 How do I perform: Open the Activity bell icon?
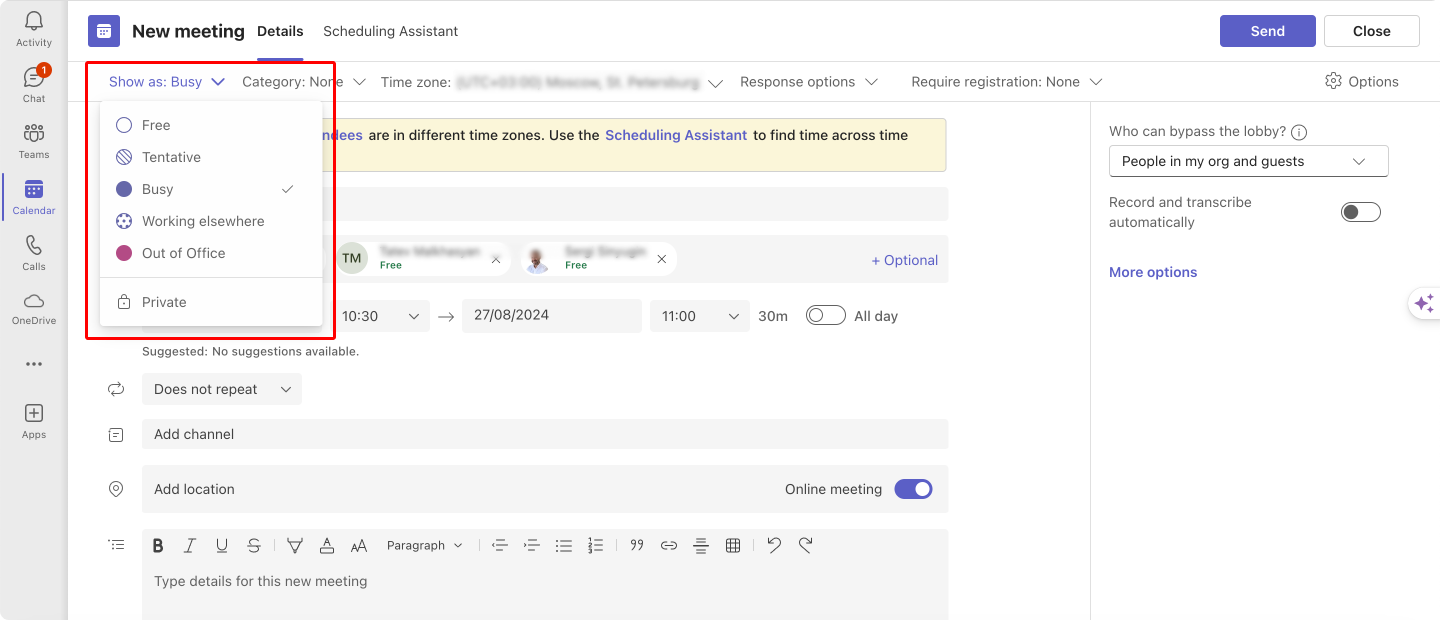(33, 21)
